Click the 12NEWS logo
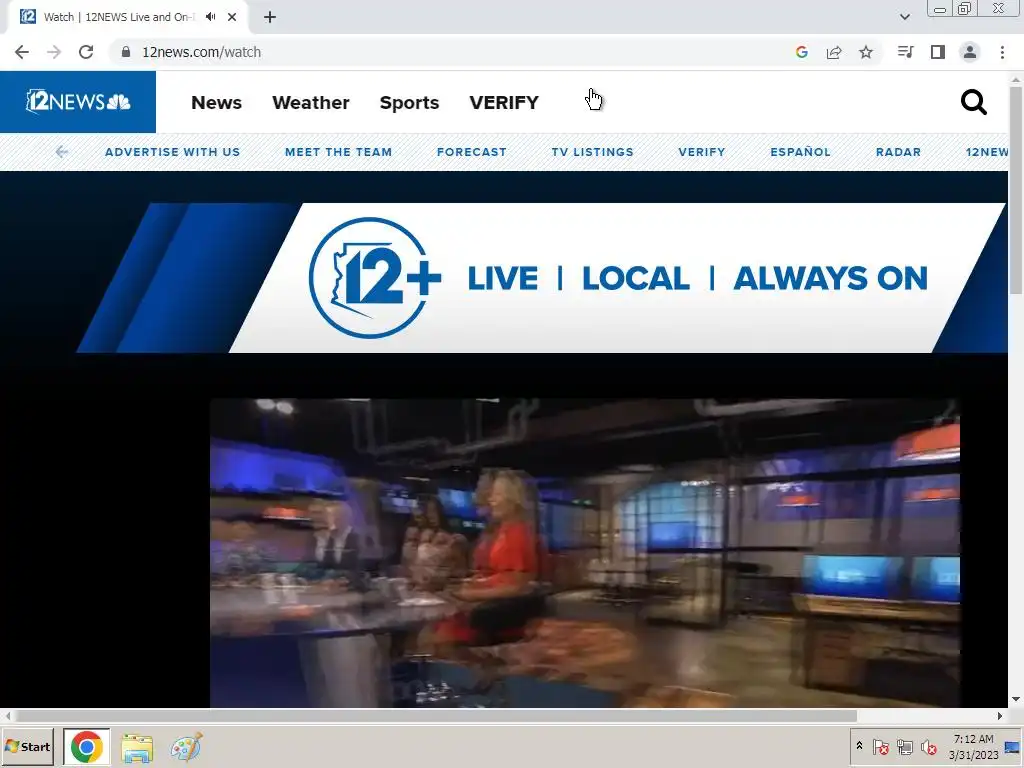Image resolution: width=1024 pixels, height=768 pixels. [78, 102]
